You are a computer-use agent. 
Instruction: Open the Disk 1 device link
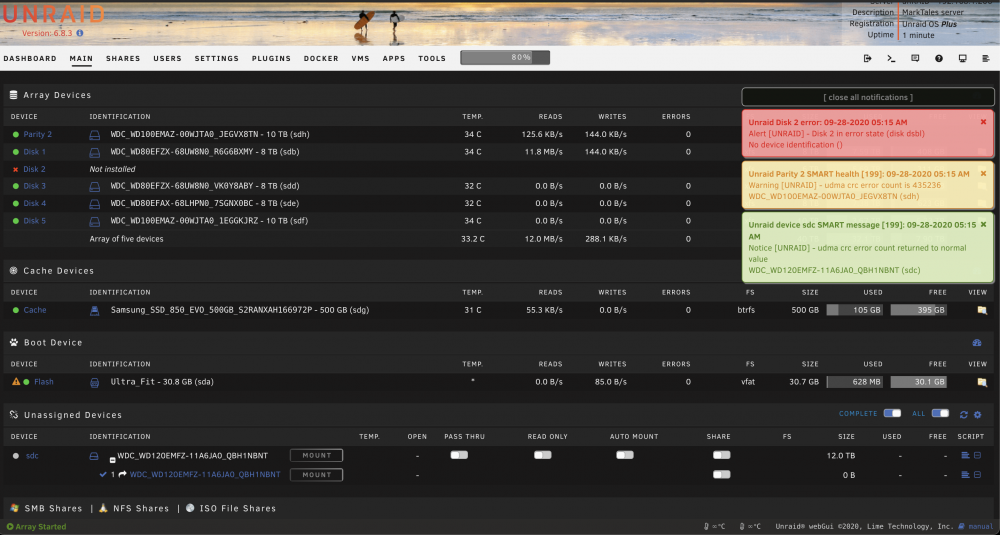[34, 152]
